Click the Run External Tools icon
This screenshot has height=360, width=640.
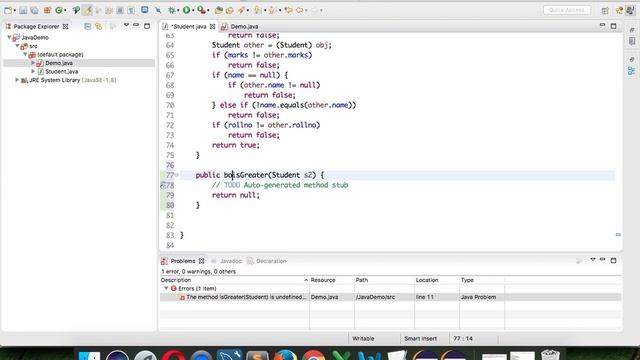pos(201,10)
